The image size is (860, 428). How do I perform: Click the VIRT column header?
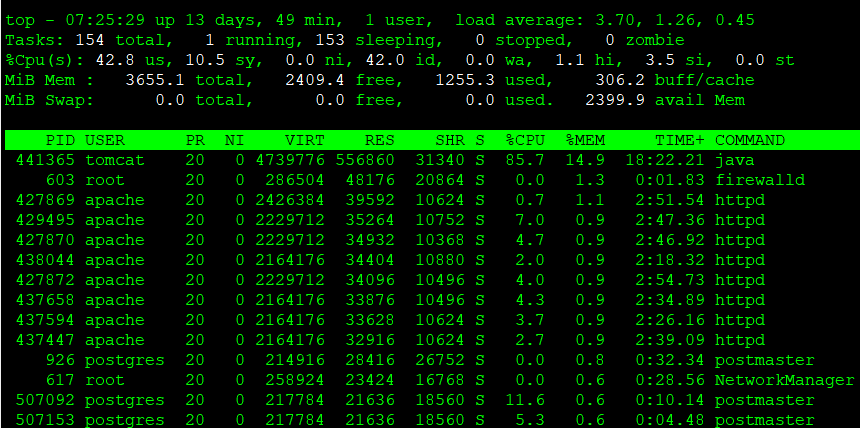pyautogui.click(x=305, y=140)
